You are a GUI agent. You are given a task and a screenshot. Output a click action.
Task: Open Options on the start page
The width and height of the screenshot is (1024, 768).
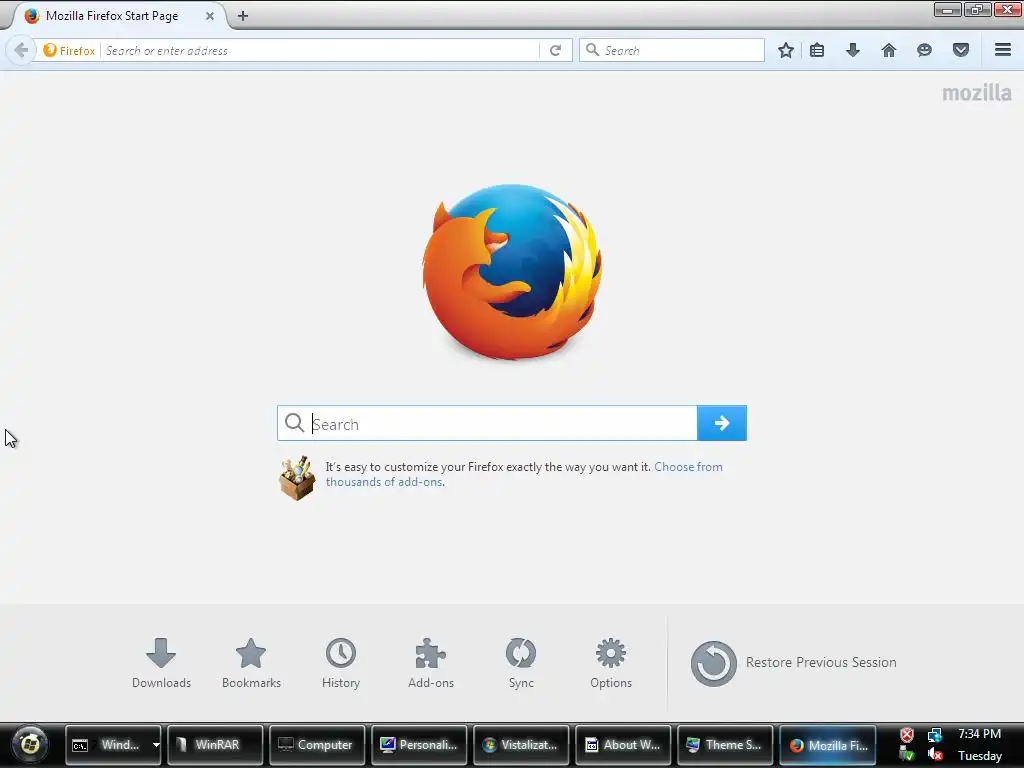pos(611,664)
